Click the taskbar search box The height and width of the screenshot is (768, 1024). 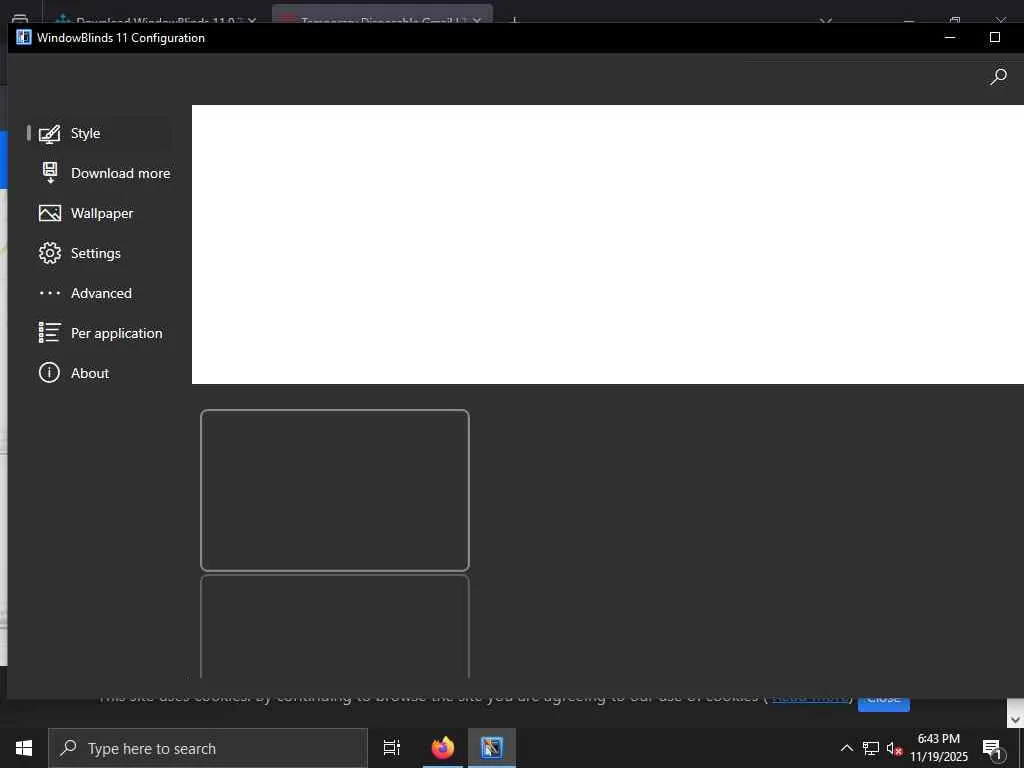click(208, 748)
